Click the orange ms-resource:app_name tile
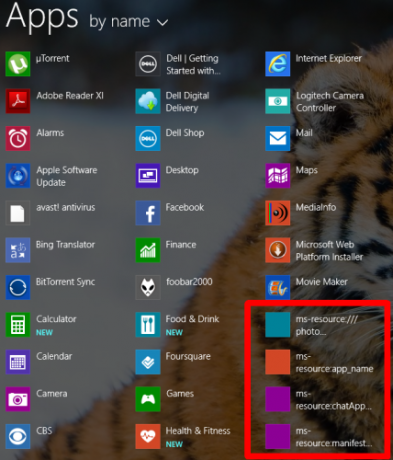 click(278, 362)
